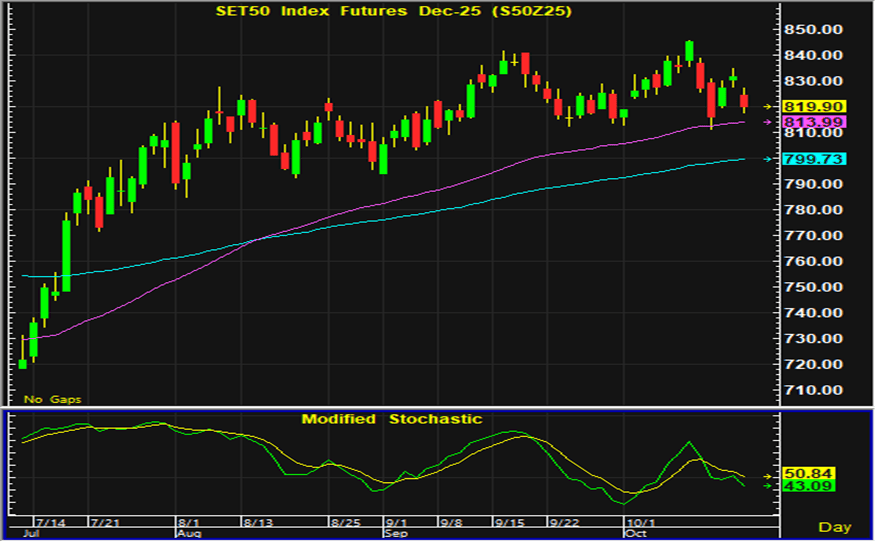Click the yellow arrow beside 819.90
Image resolution: width=876 pixels, height=542 pixels.
pyautogui.click(x=768, y=106)
